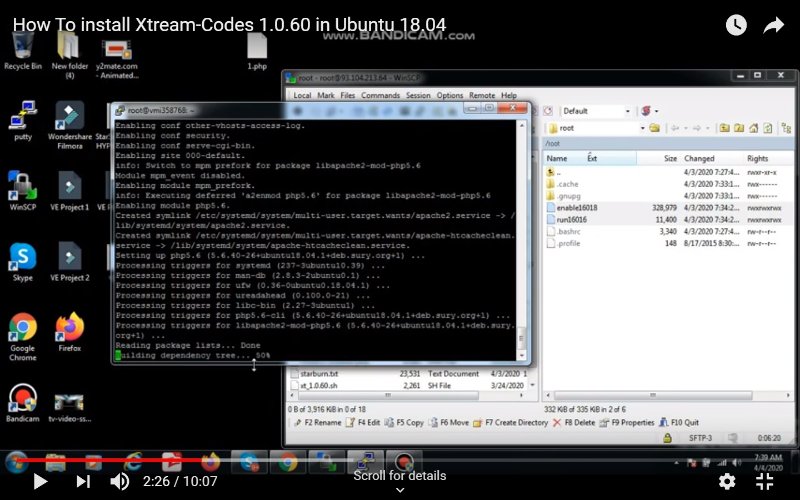
Task: Click F2 Rename in WinSCP bottom bar
Action: [317, 422]
